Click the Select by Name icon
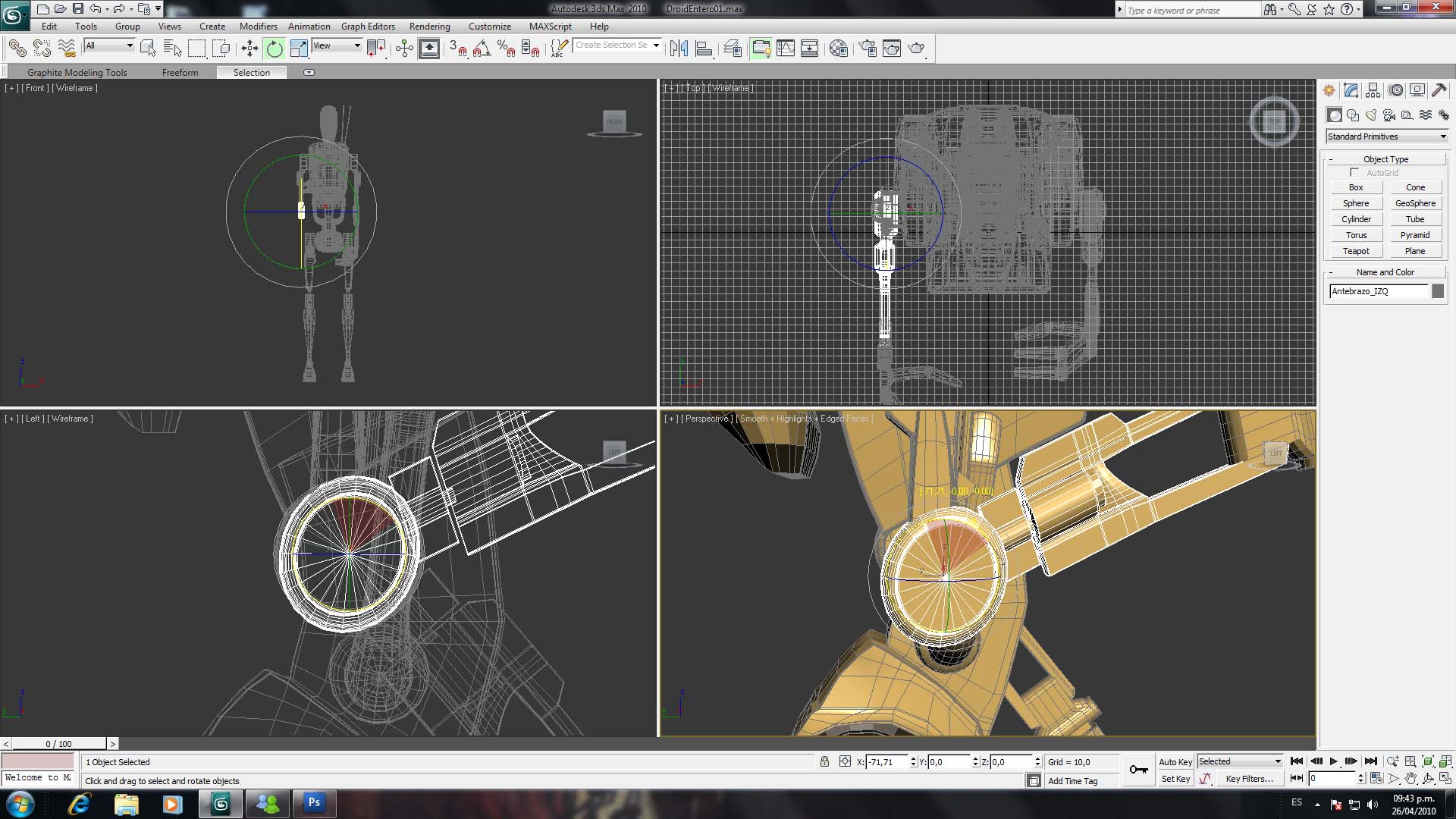This screenshot has height=819, width=1456. [x=172, y=49]
